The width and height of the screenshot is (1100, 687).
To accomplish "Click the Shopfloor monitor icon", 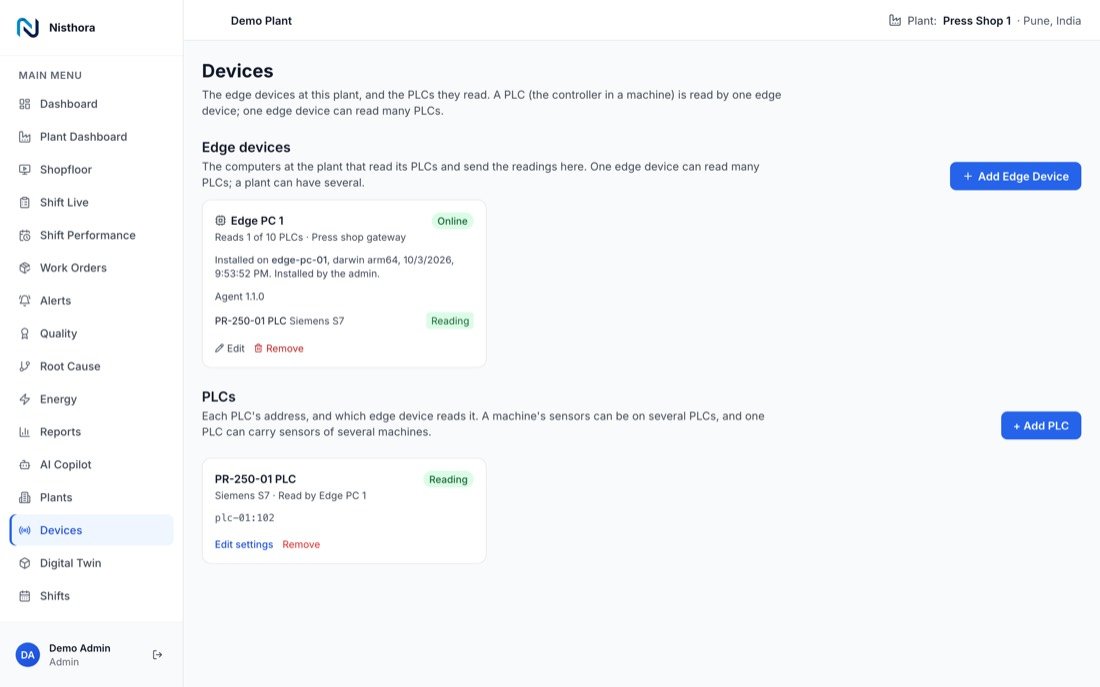I will pos(25,170).
